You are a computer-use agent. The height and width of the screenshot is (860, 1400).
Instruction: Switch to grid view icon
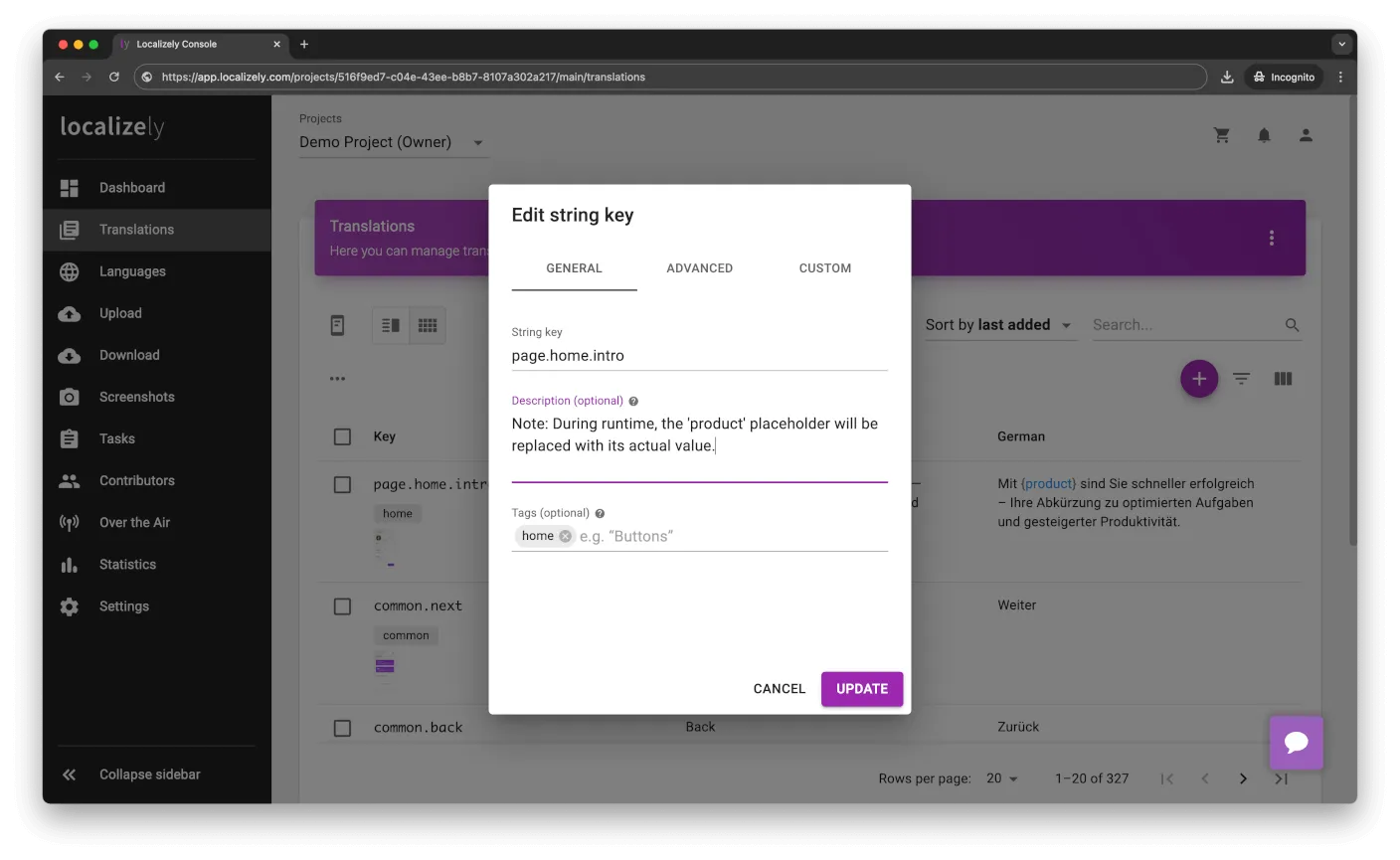point(428,325)
